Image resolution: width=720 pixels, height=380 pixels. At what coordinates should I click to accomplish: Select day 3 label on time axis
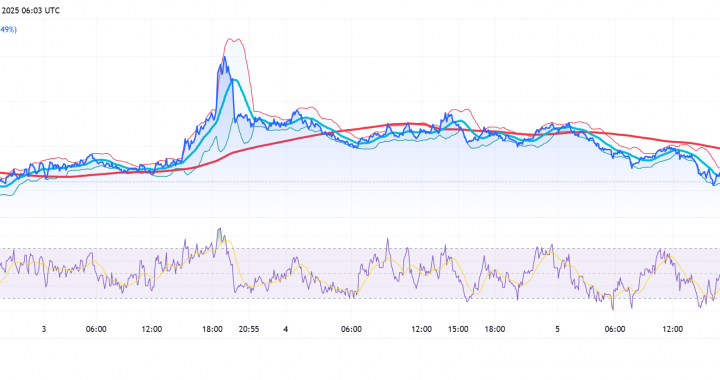[x=44, y=329]
